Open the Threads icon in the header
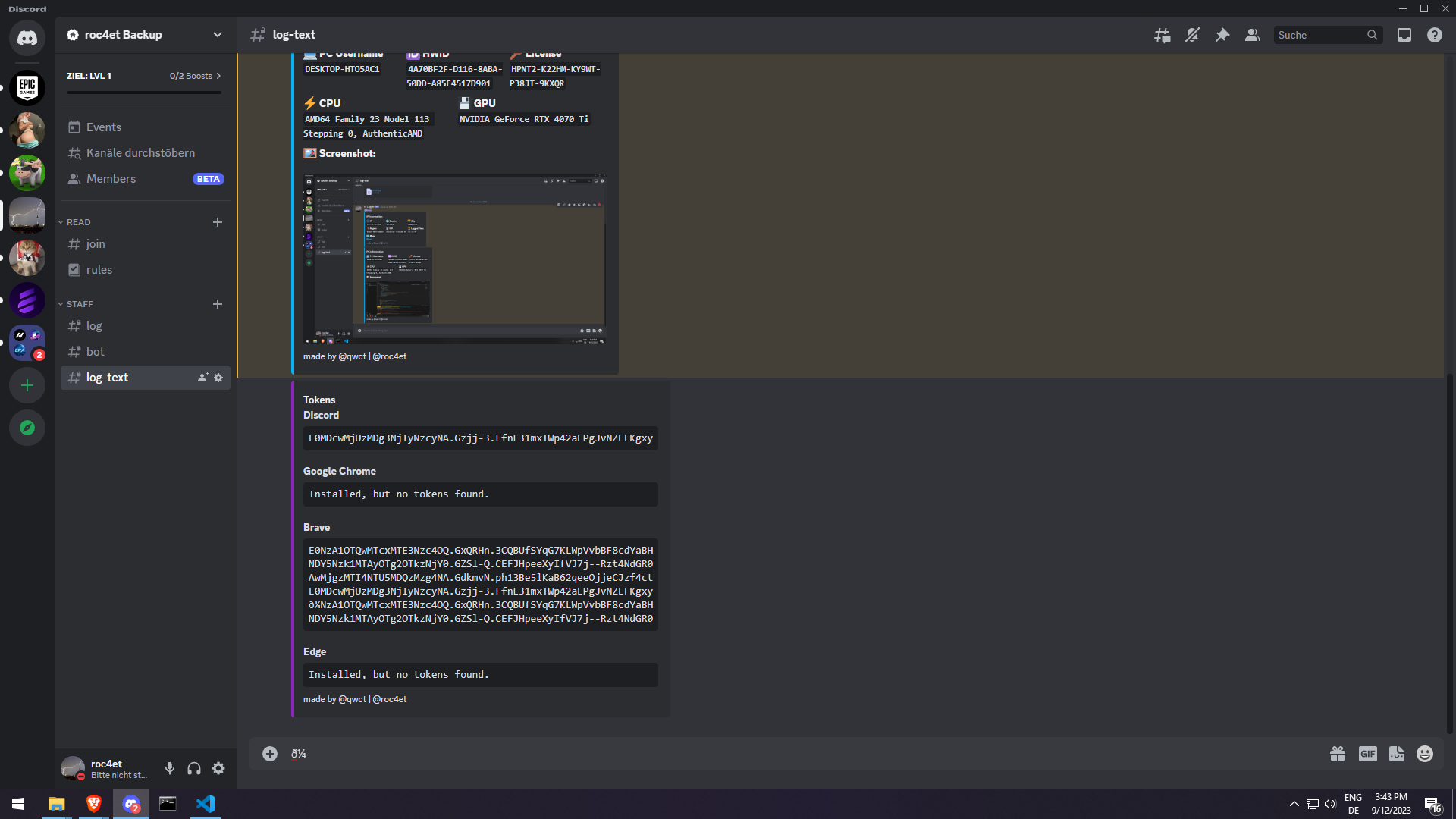This screenshot has width=1456, height=819. pos(1162,35)
